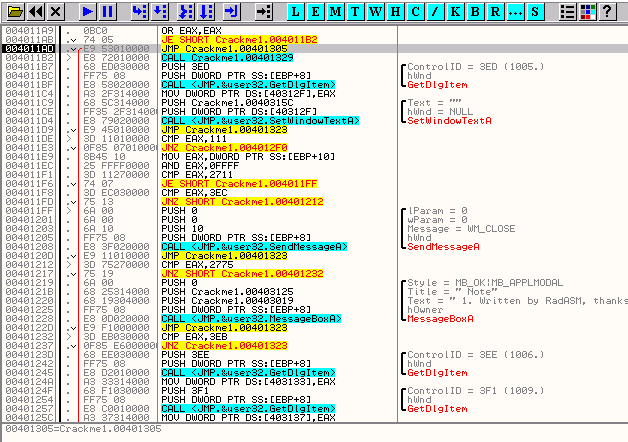Viewport: 628px width, 442px height.
Task: Restart the program with the rewind icon
Action: pyautogui.click(x=35, y=11)
